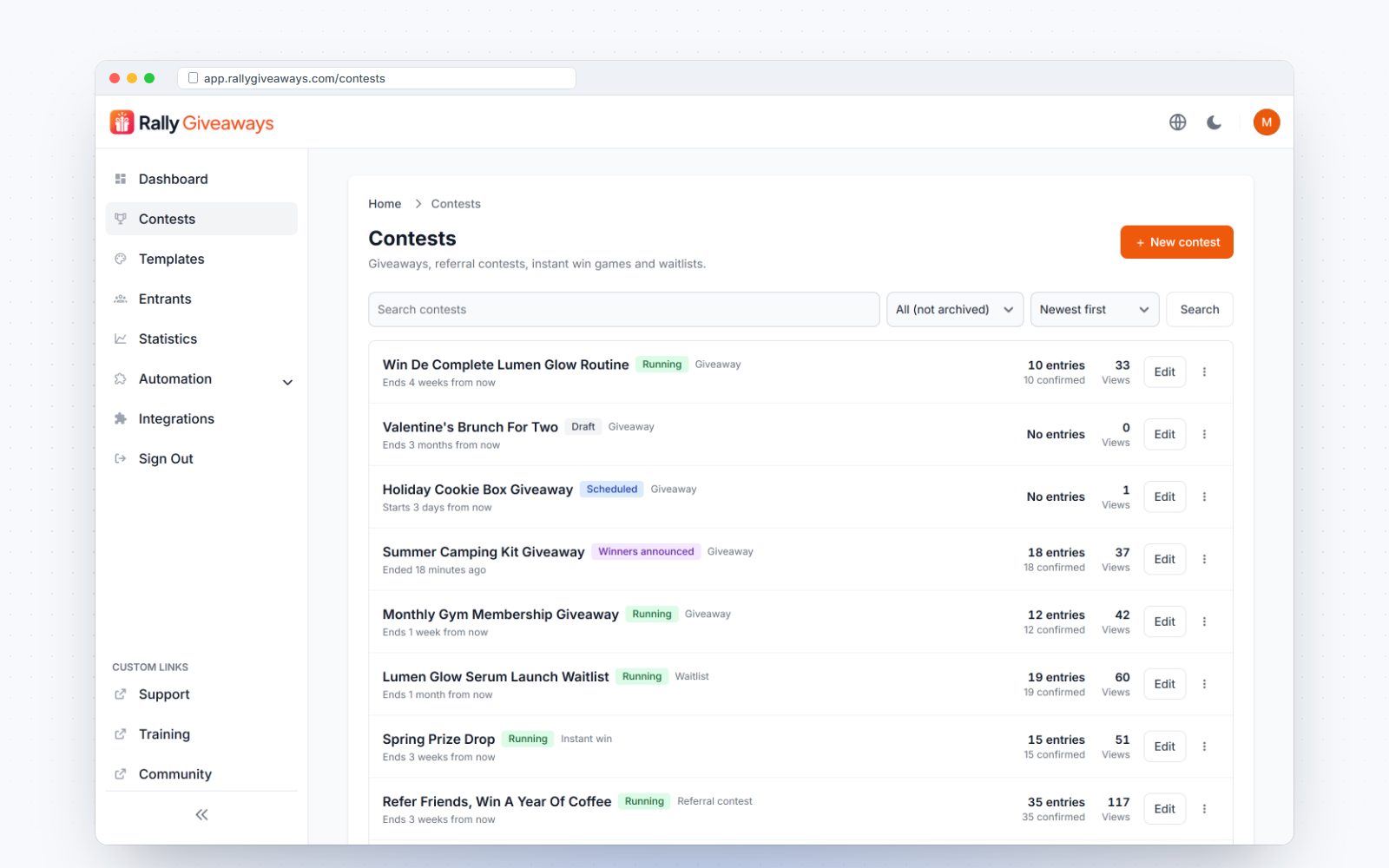
Task: Focus the Search contests input field
Action: (623, 309)
